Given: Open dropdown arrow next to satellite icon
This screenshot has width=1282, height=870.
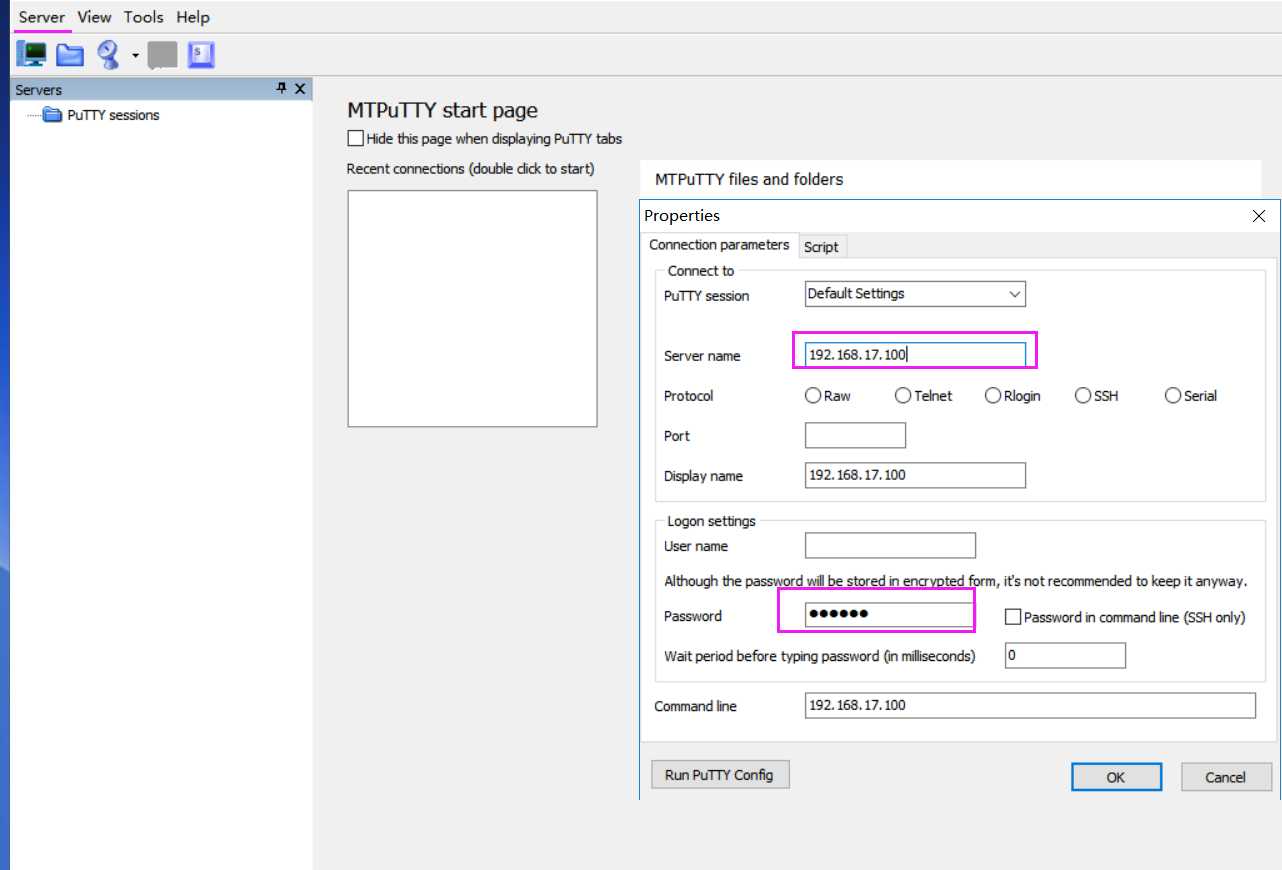Looking at the screenshot, I should pos(135,55).
